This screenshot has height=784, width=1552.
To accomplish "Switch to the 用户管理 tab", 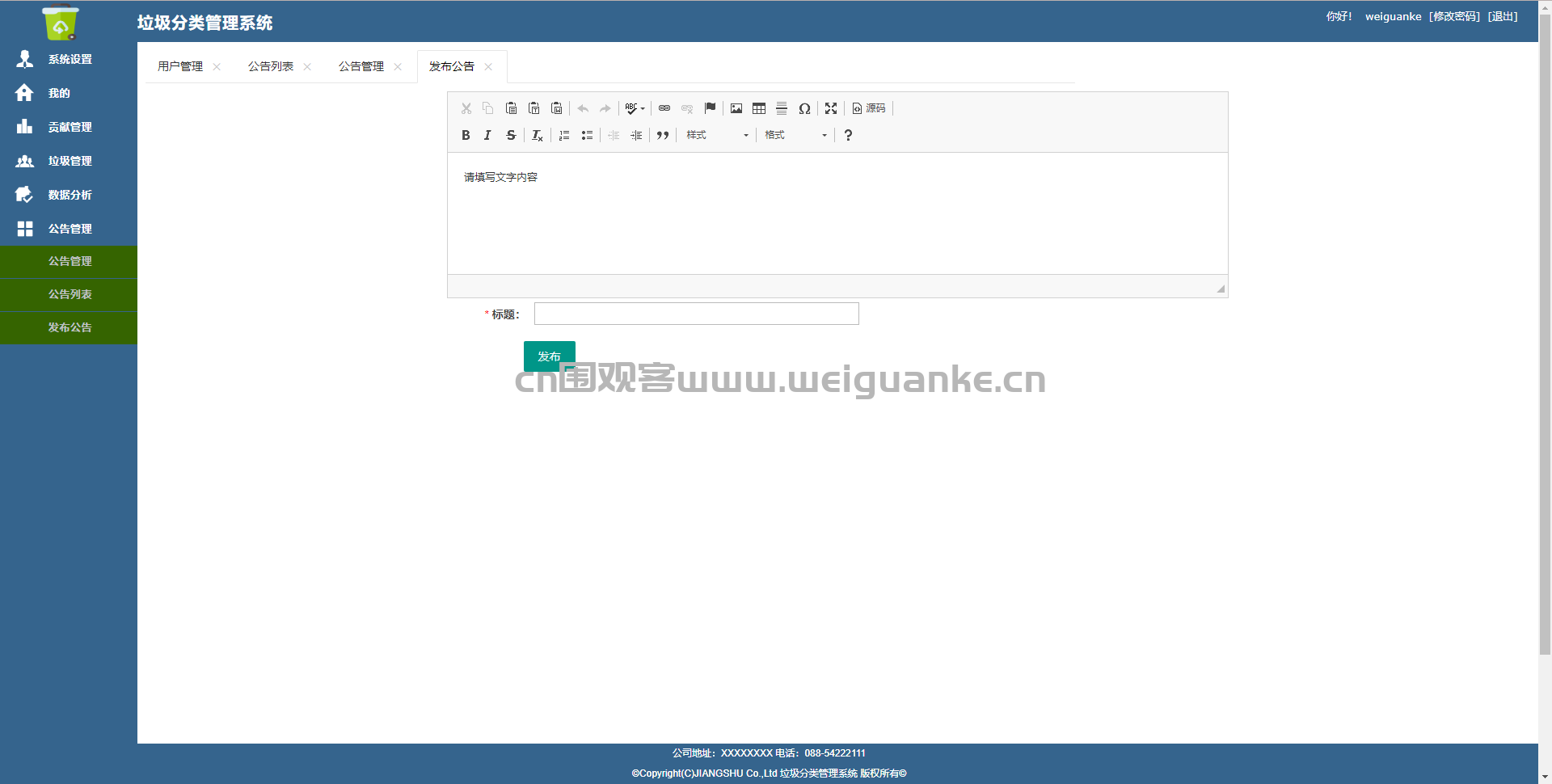I will point(180,66).
